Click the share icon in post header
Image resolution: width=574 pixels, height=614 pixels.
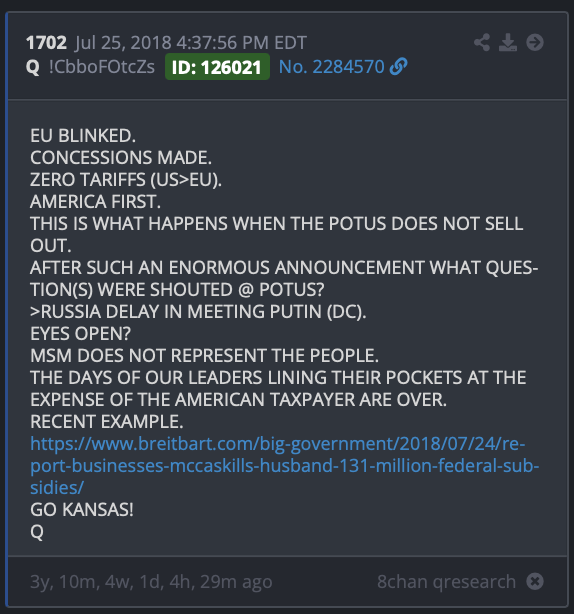[482, 42]
